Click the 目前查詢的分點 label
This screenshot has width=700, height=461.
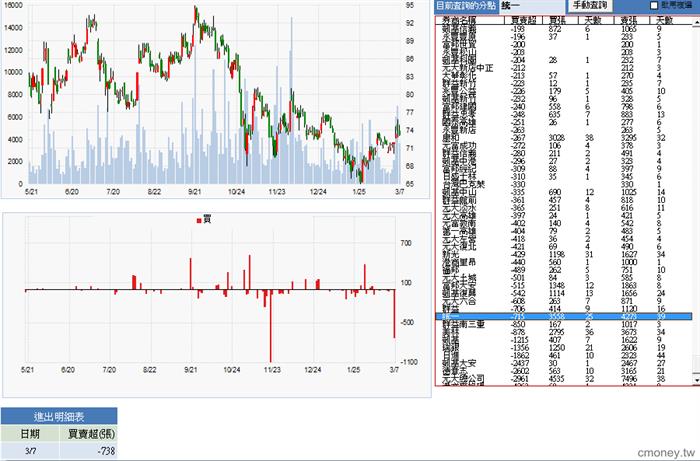click(x=466, y=6)
